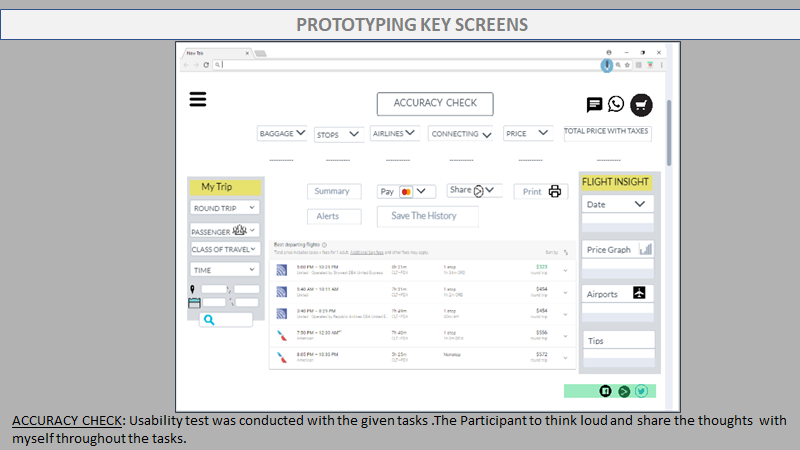
Task: Click the airplane icon beside Airports
Action: tap(639, 294)
